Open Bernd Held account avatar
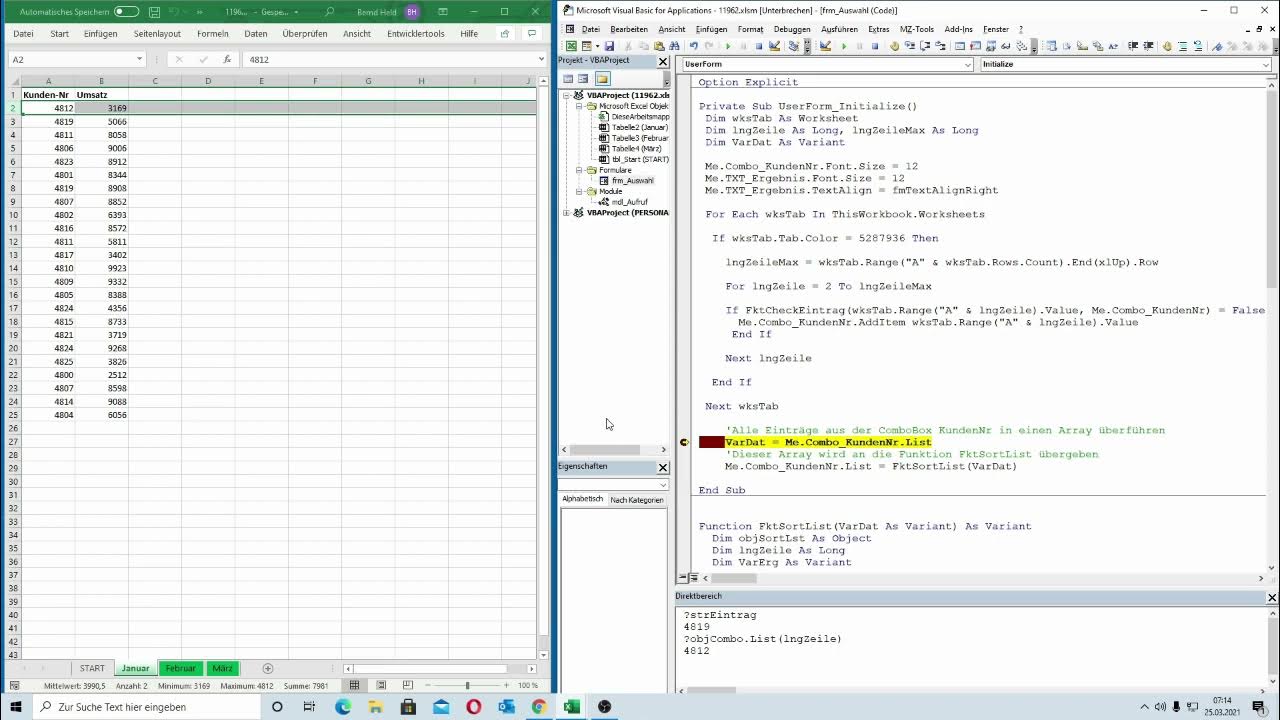 (x=412, y=12)
